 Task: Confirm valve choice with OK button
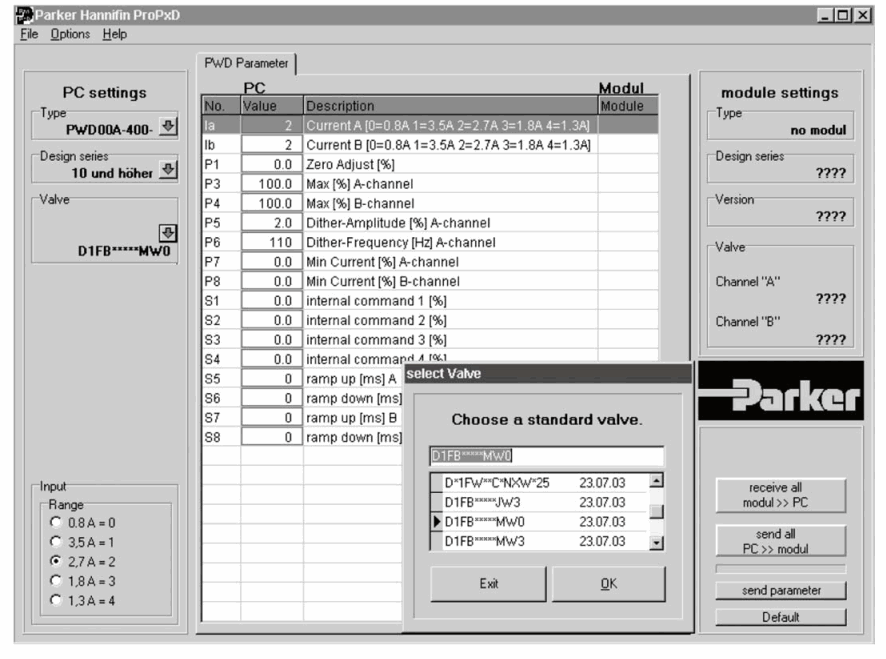(x=609, y=584)
